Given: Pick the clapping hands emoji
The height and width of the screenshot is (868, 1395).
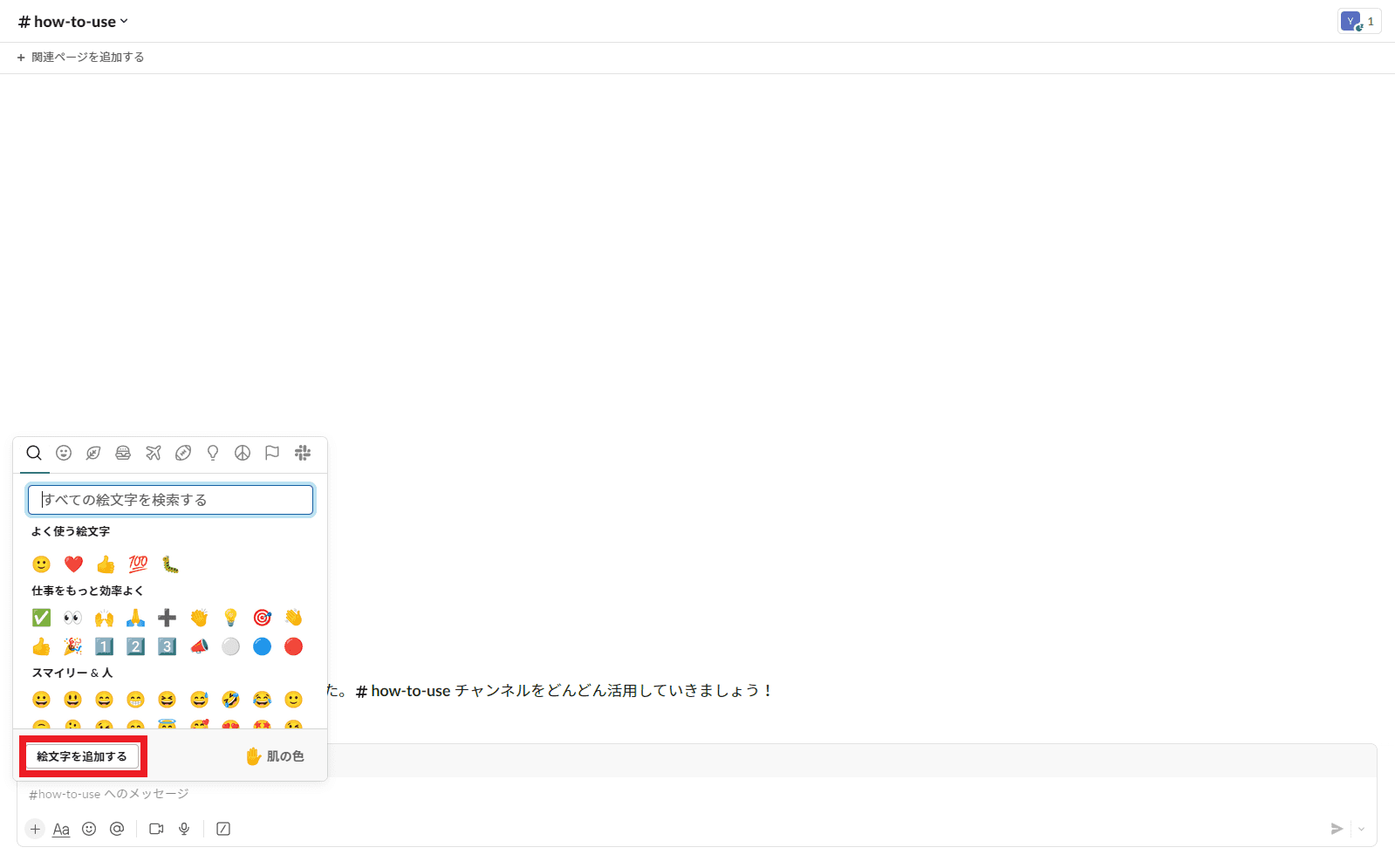Looking at the screenshot, I should [x=199, y=618].
